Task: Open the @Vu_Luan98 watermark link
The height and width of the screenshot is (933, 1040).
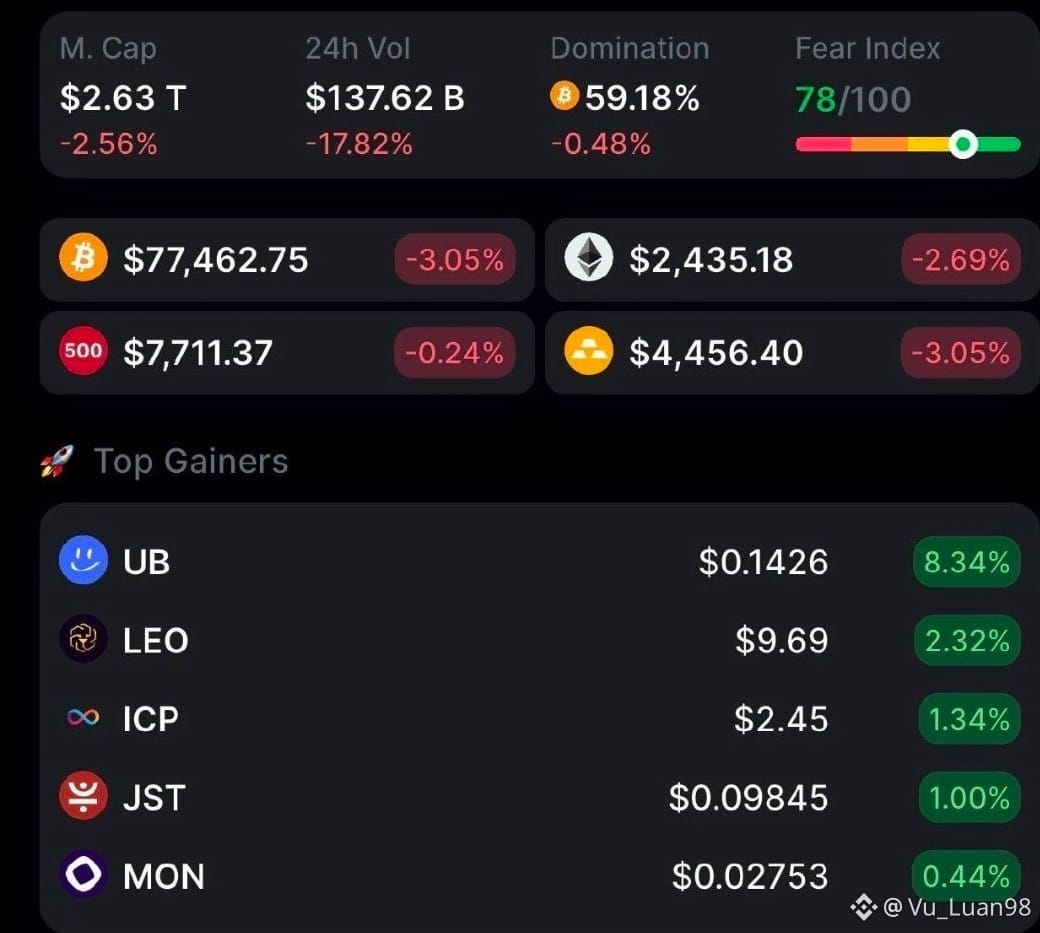Action: pyautogui.click(x=942, y=906)
